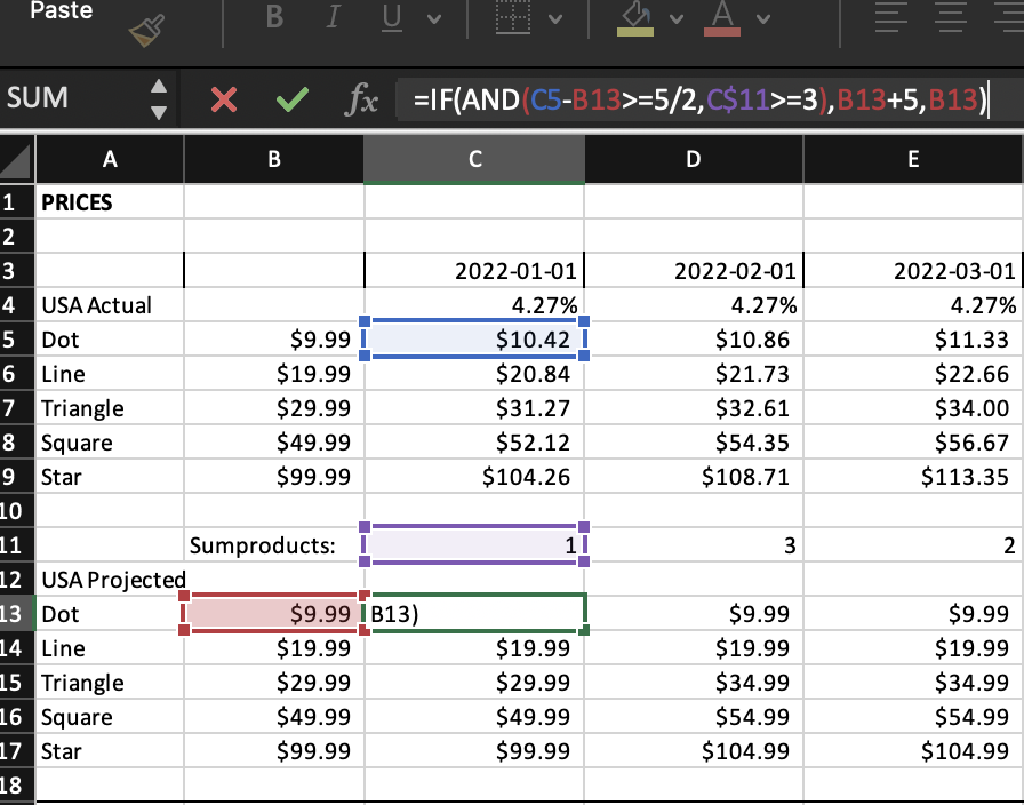Toggle center text alignment
Image resolution: width=1024 pixels, height=805 pixels.
click(x=950, y=18)
